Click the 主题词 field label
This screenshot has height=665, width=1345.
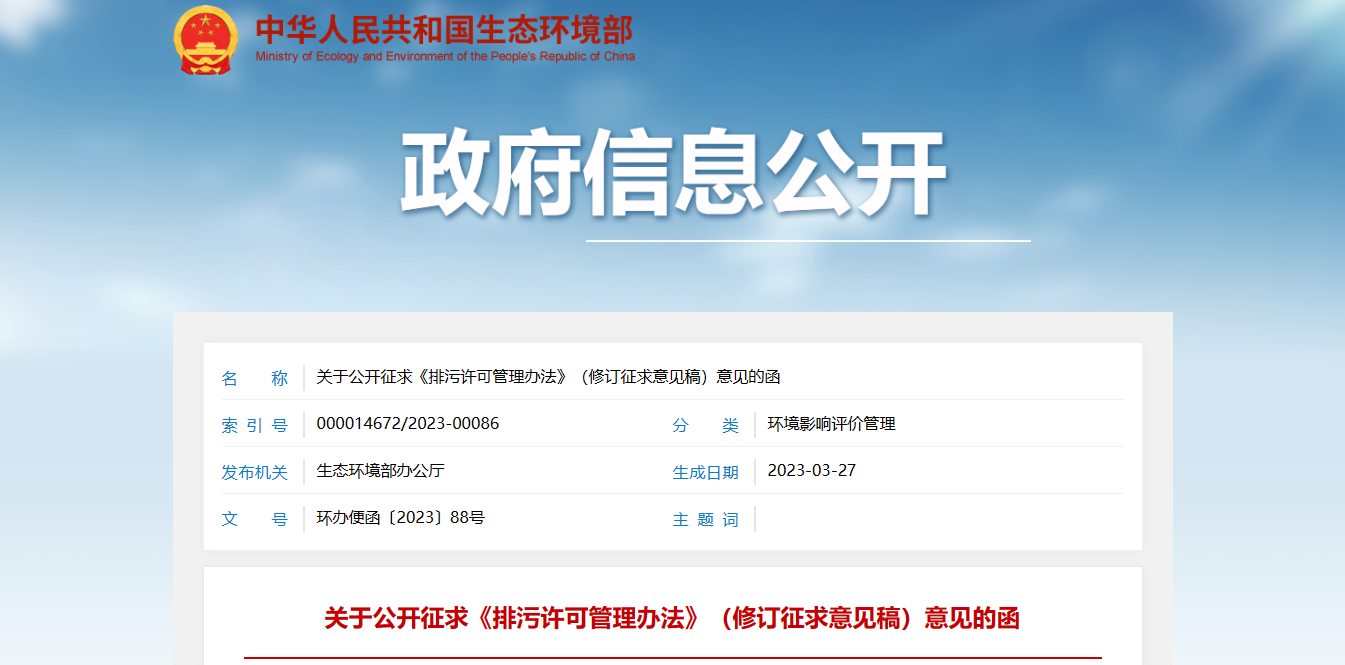click(x=705, y=519)
